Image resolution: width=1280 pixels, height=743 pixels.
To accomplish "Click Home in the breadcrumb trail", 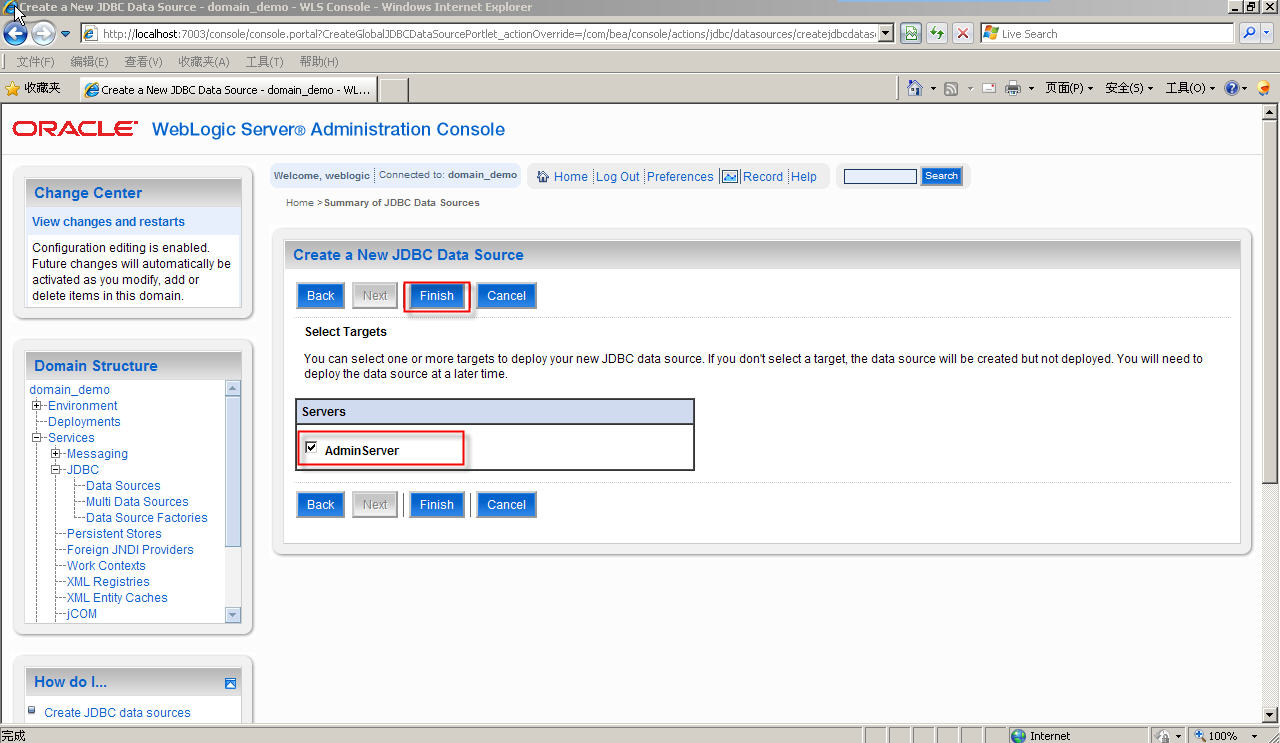I will [x=300, y=203].
